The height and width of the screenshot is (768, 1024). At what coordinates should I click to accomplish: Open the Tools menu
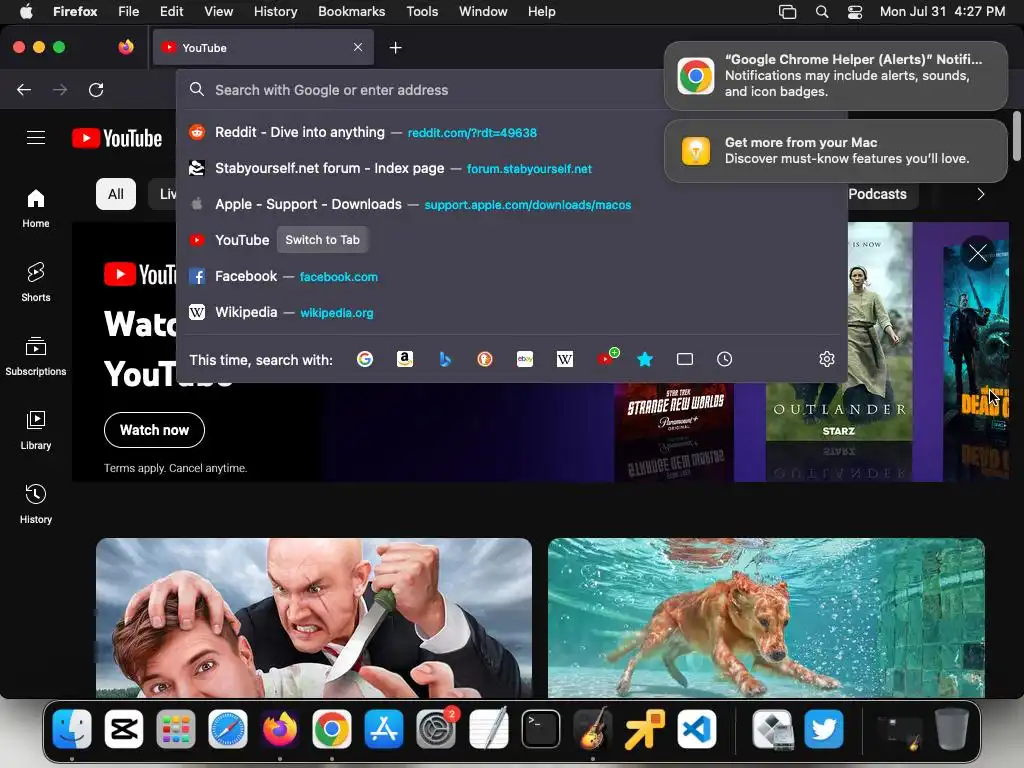(422, 12)
